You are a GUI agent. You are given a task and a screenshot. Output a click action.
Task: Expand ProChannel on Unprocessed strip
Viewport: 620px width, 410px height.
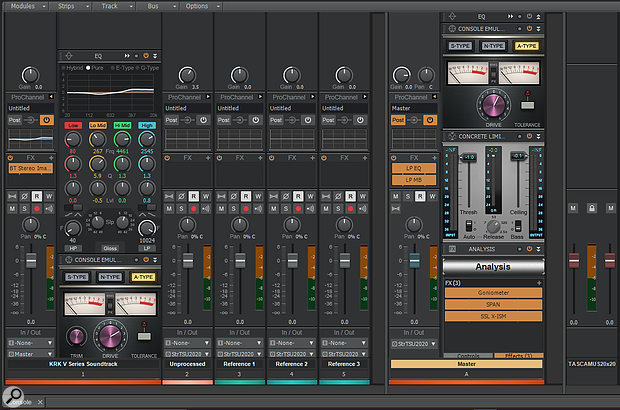[208, 96]
